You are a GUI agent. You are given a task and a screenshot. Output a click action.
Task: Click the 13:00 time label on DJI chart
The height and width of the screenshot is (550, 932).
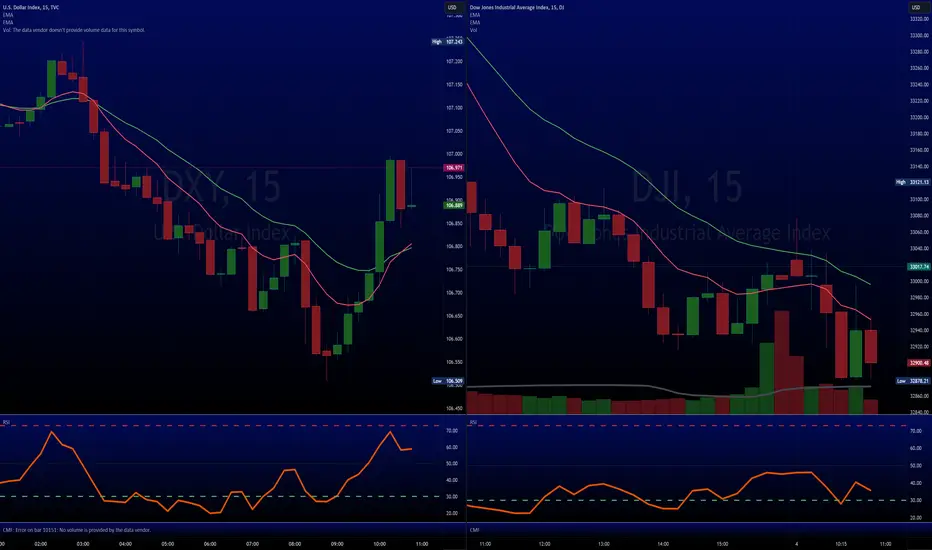[x=603, y=544]
